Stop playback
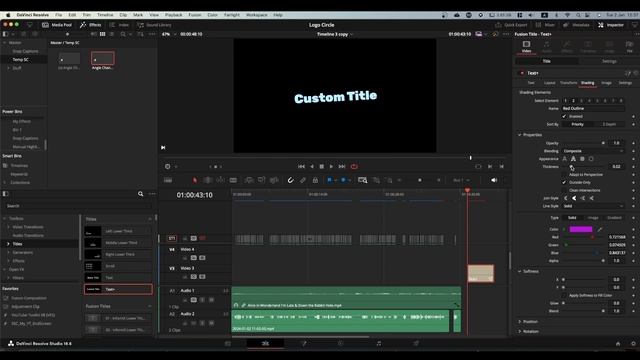The image size is (640, 360). [322, 167]
